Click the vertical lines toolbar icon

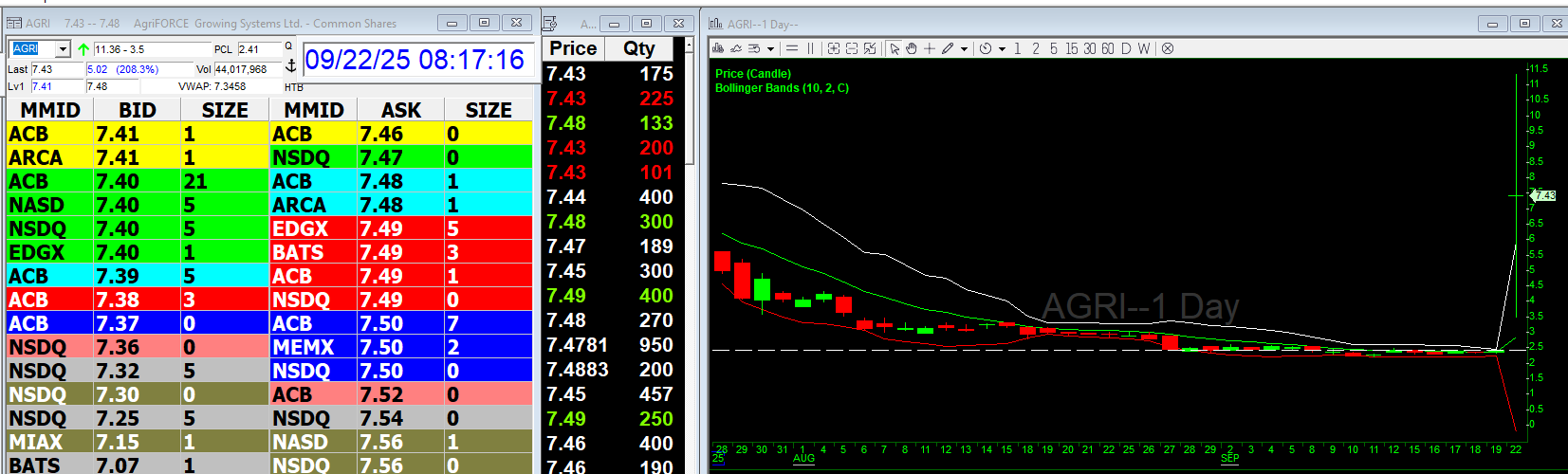click(x=811, y=48)
